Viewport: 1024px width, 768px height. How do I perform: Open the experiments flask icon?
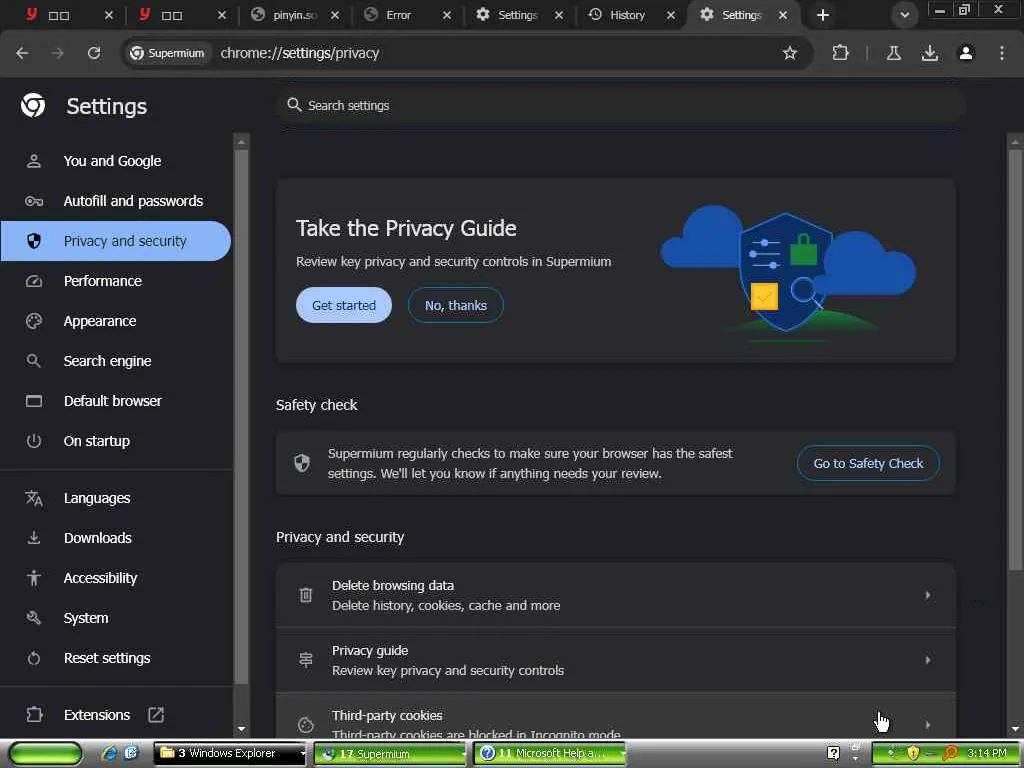pyautogui.click(x=893, y=53)
